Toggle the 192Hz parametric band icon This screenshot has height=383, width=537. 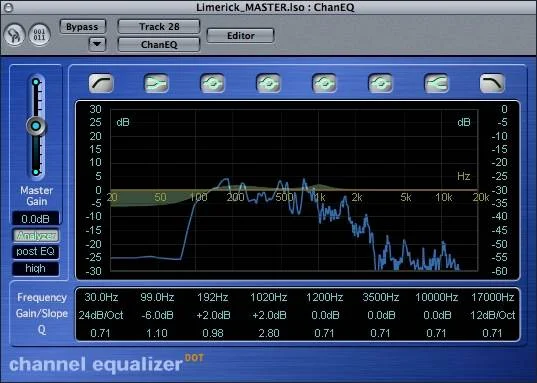212,83
